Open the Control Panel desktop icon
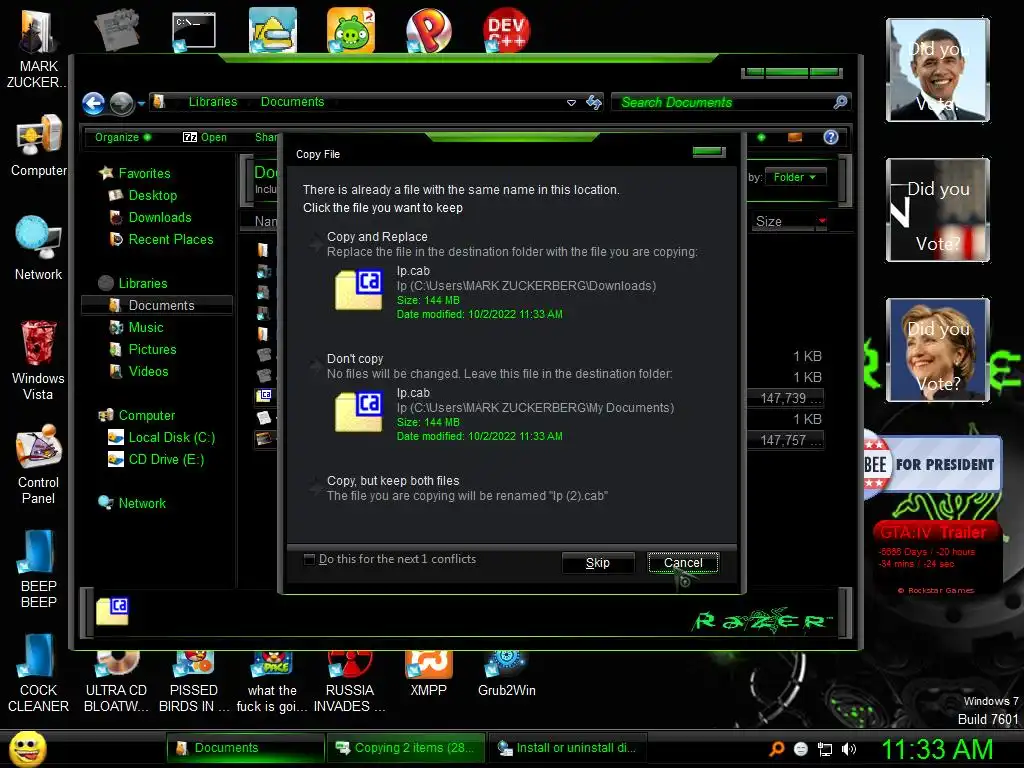 [x=38, y=465]
